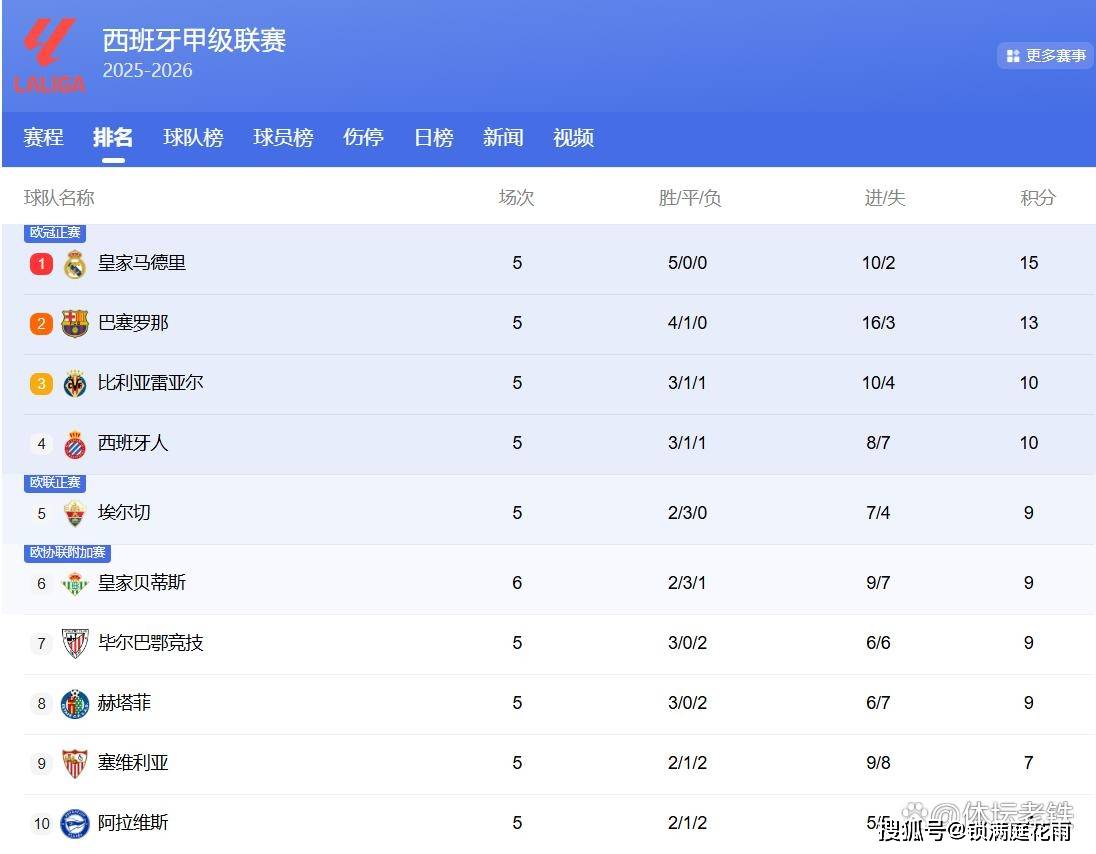Click the La Liga logo
This screenshot has width=1096, height=854.
(50, 56)
